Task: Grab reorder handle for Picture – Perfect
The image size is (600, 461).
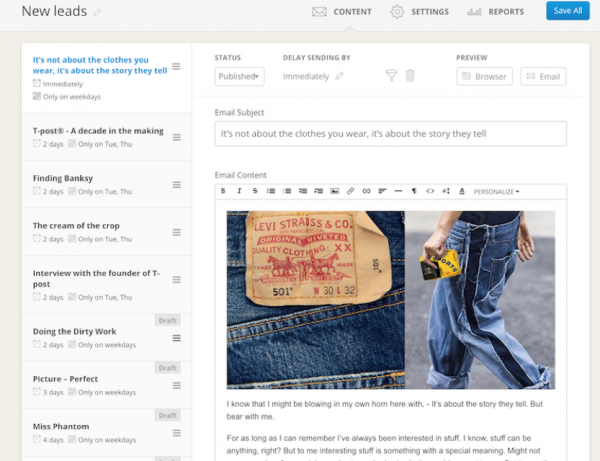Action: coord(176,385)
